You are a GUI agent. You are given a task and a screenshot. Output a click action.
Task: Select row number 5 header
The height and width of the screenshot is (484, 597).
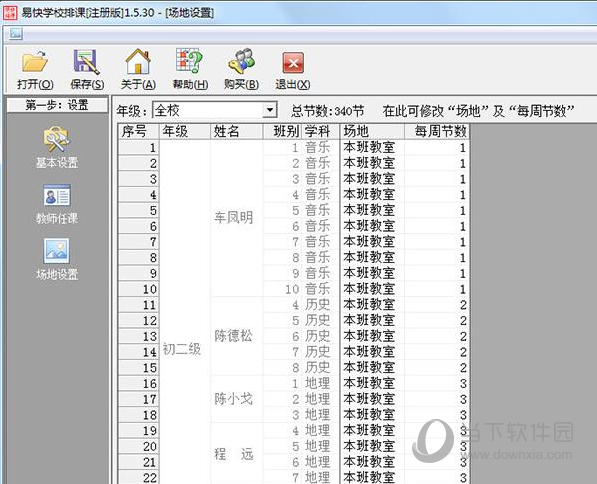pyautogui.click(x=138, y=211)
